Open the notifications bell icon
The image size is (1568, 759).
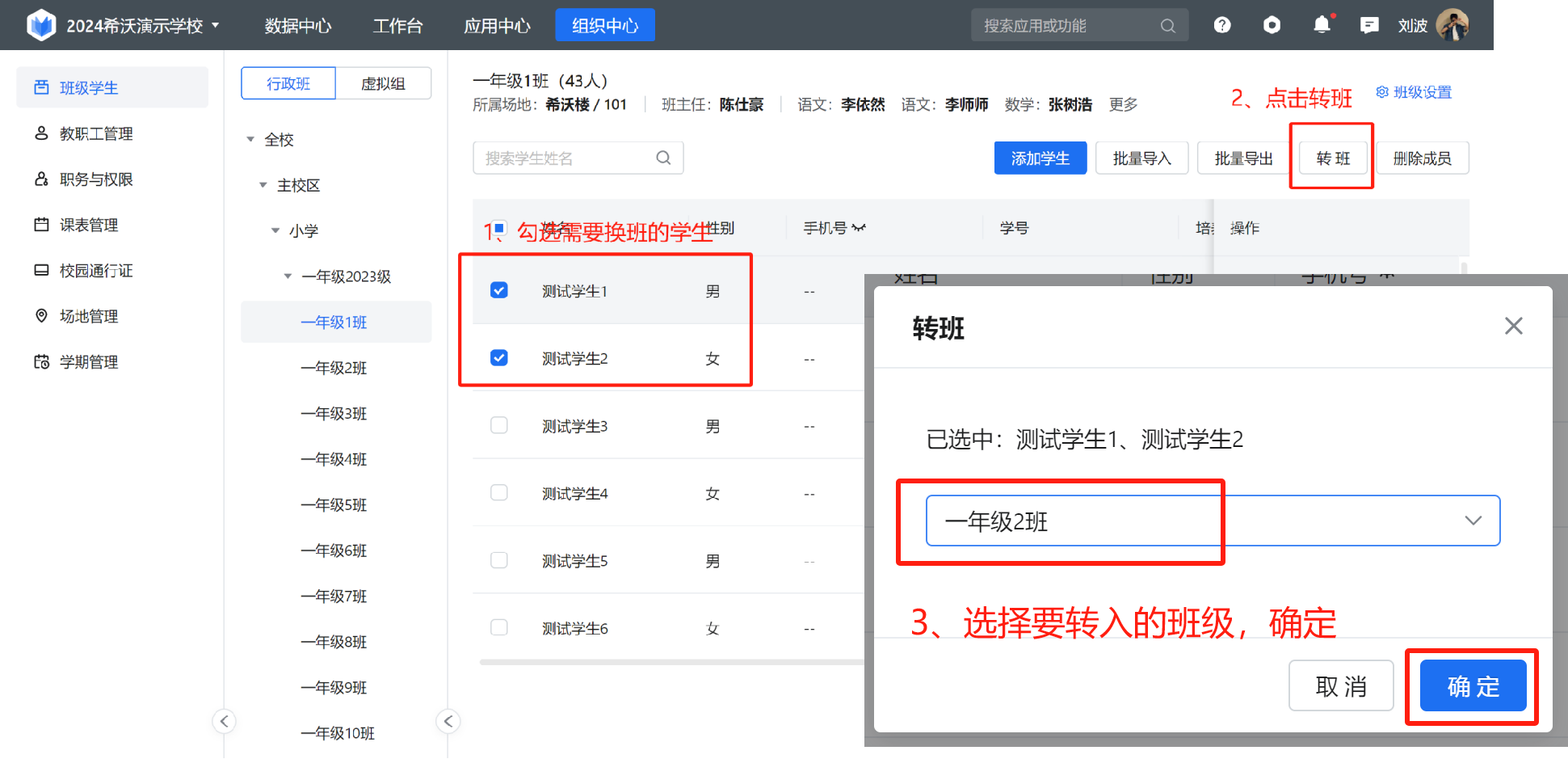coord(1322,25)
